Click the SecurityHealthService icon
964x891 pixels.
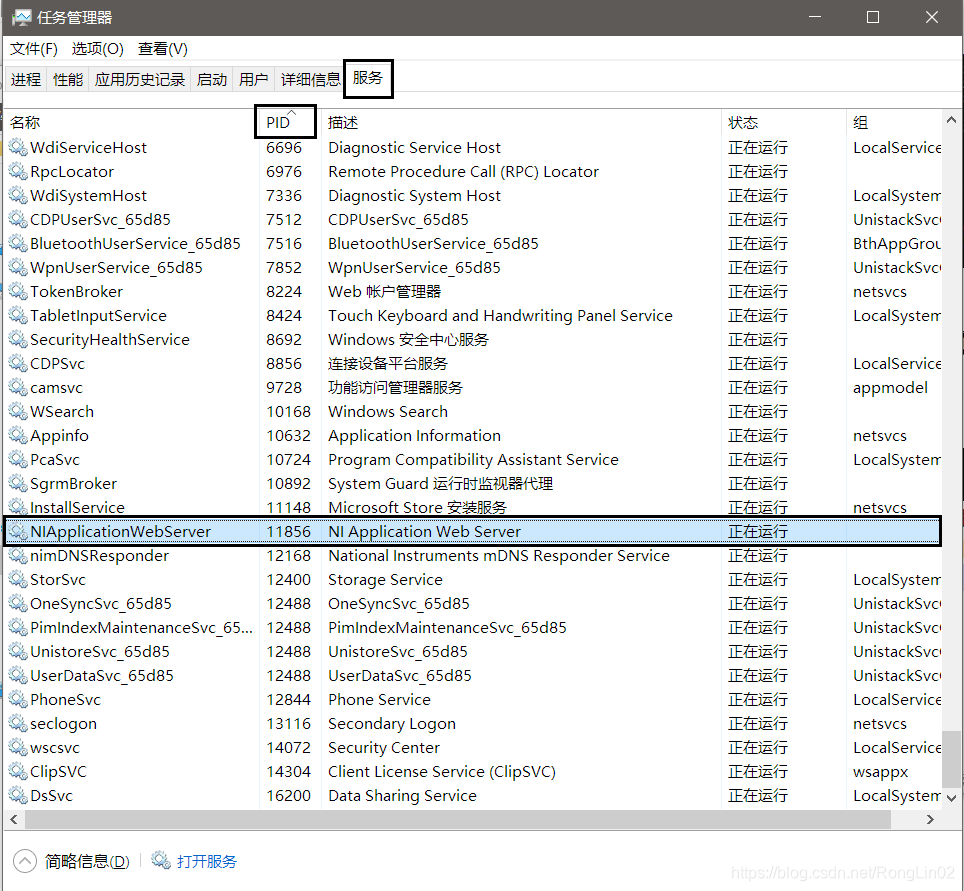[x=18, y=339]
